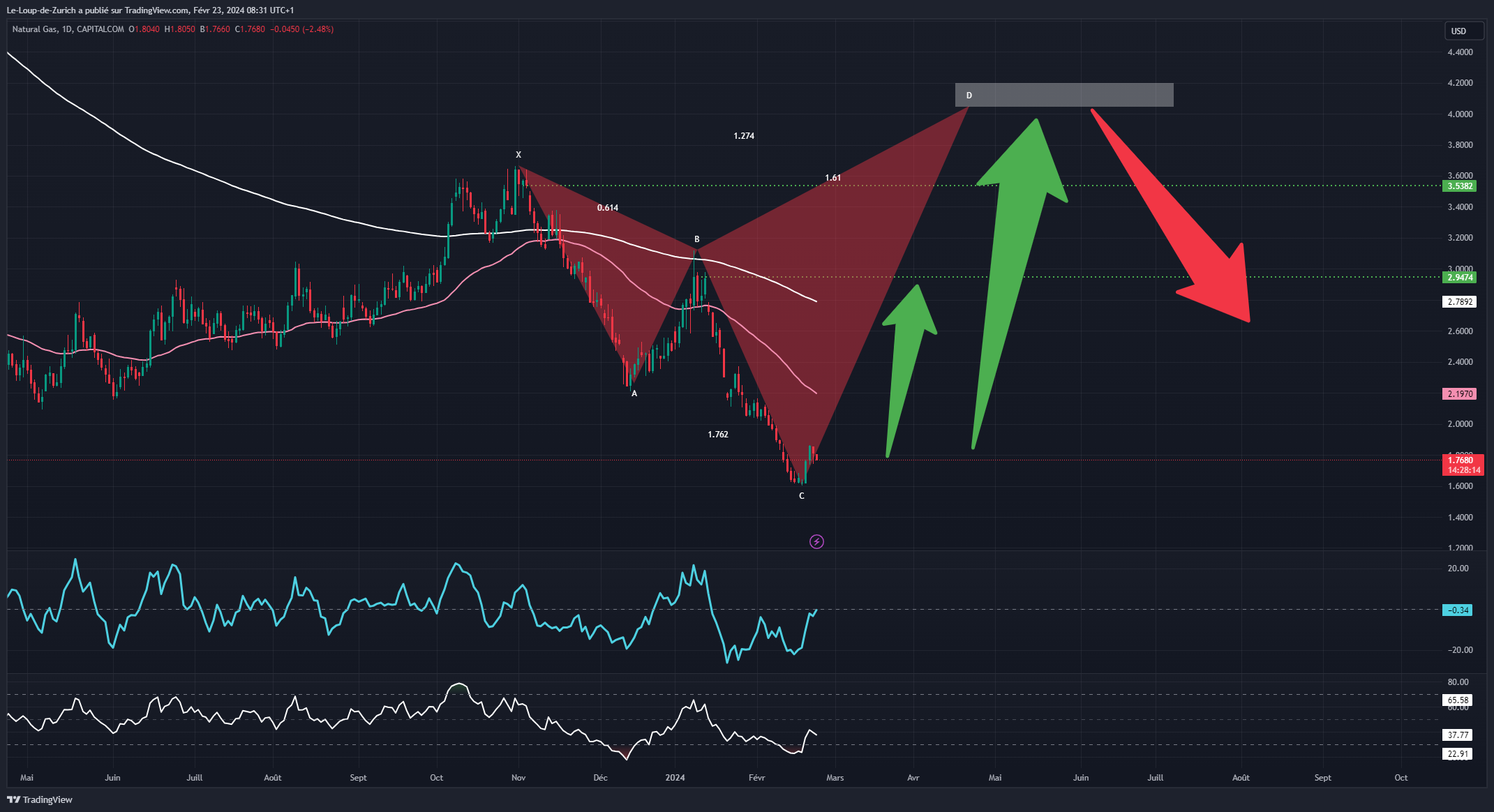Click the open value O1.8040
Image resolution: width=1494 pixels, height=812 pixels.
pos(144,29)
